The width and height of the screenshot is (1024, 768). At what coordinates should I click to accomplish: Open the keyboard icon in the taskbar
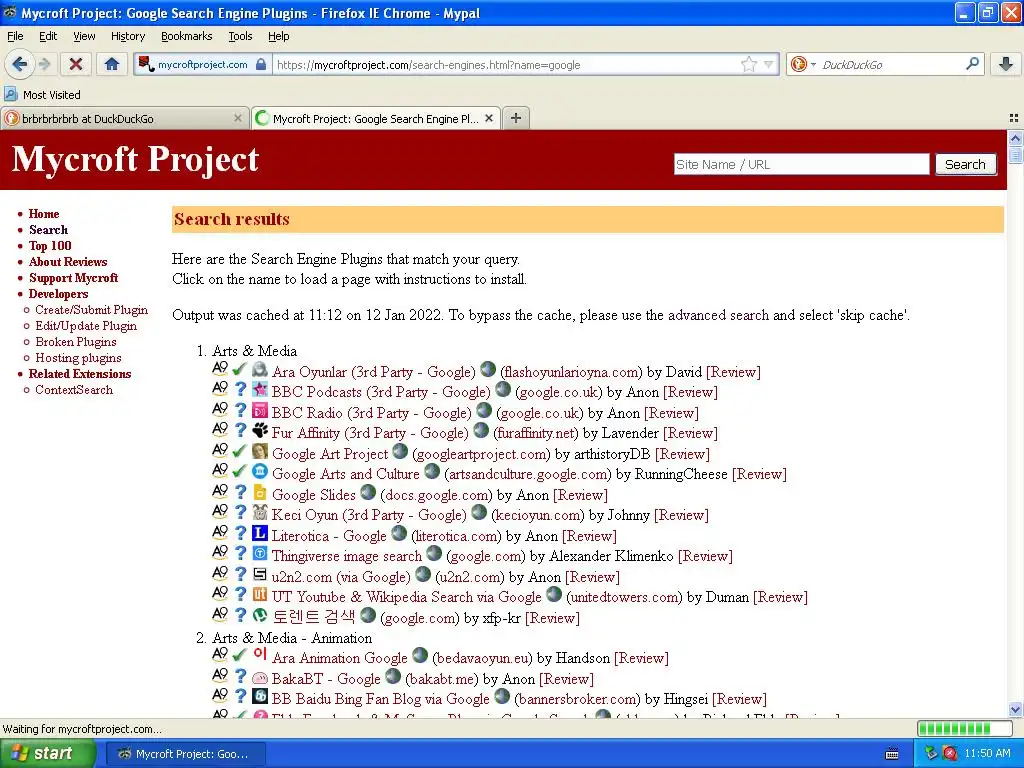pyautogui.click(x=891, y=754)
